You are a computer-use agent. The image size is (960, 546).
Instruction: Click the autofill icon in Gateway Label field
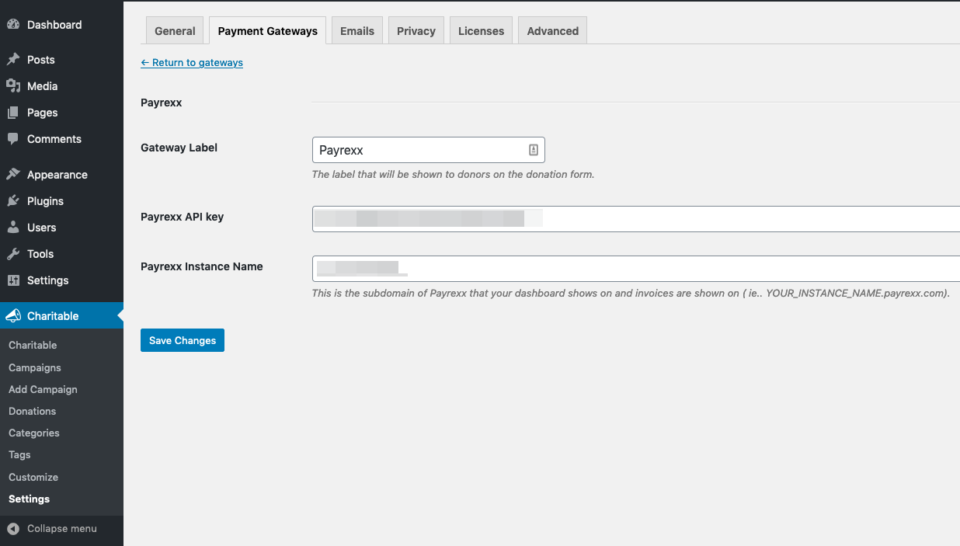coord(533,150)
